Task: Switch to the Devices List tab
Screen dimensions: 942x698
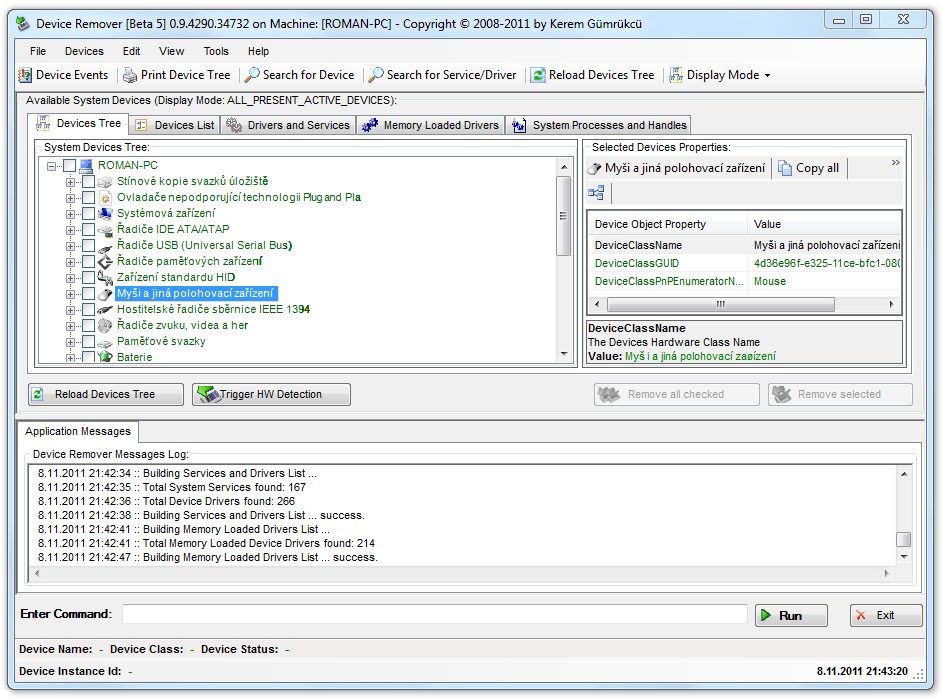Action: 175,125
